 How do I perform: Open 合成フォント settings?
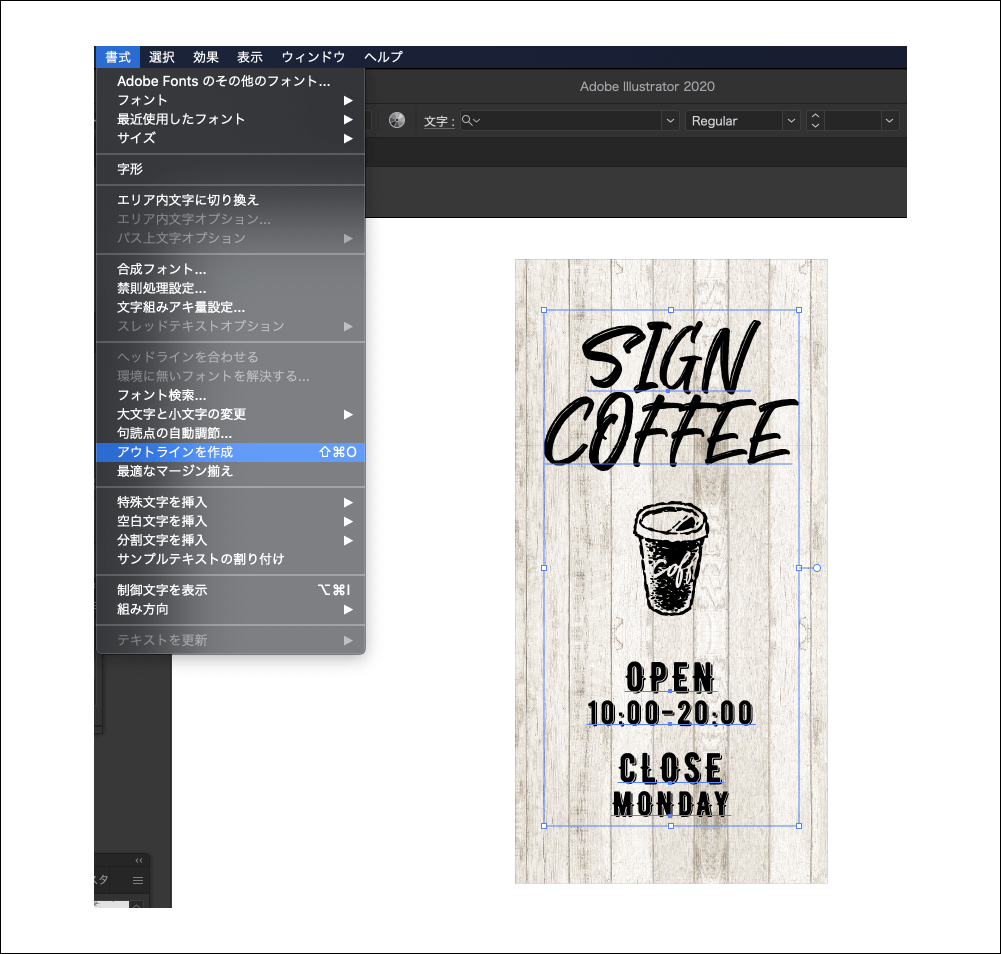pyautogui.click(x=230, y=269)
